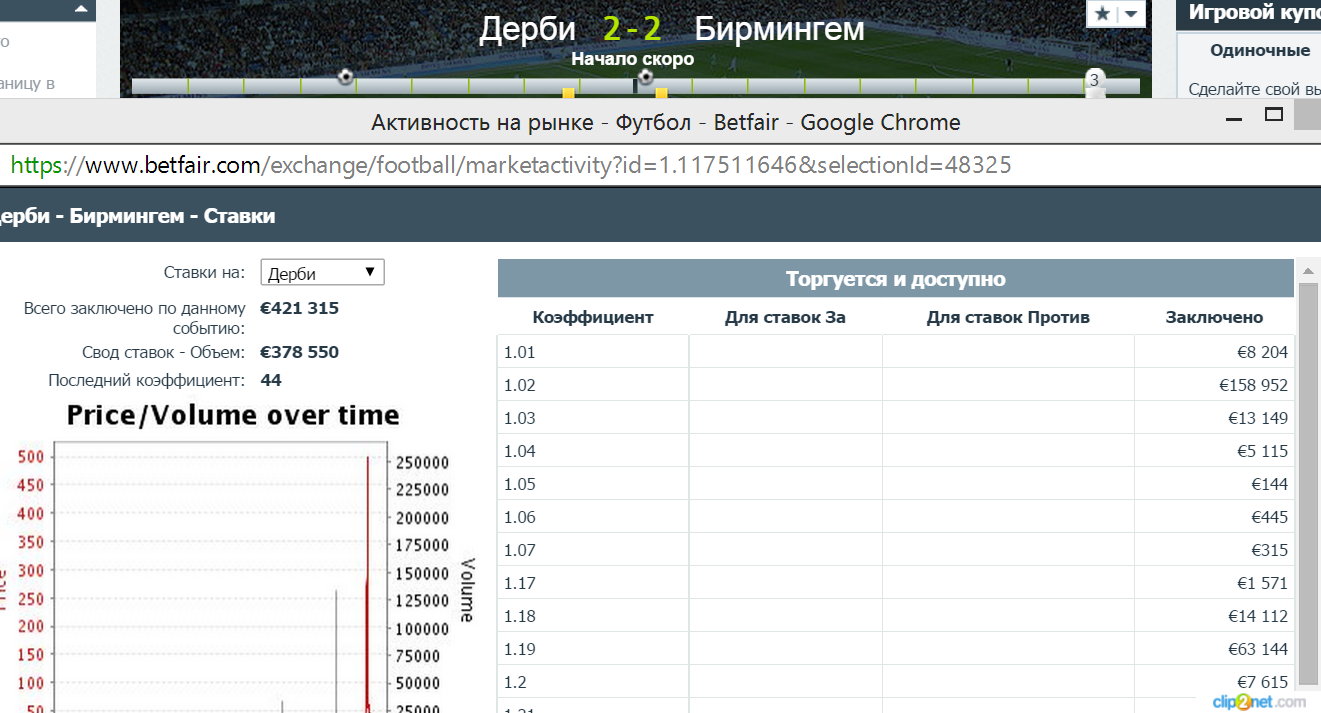Click the 'Дерби' team name in scoreboard
Screen dimensions: 1321x713
point(527,29)
